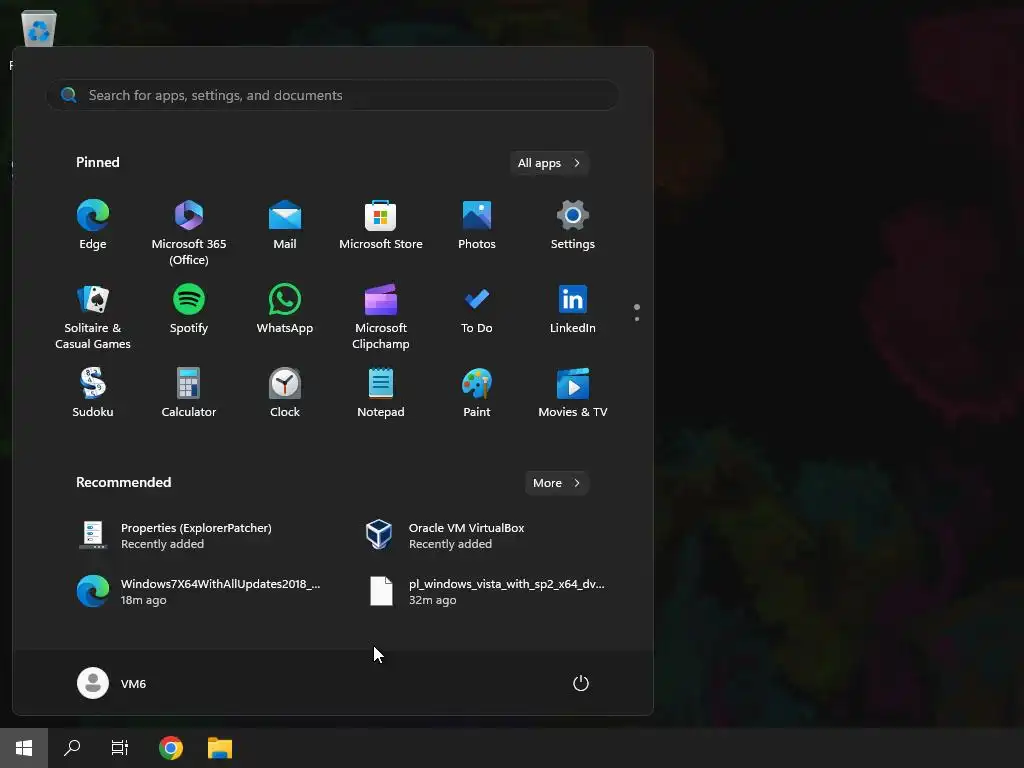Click the Start menu search field
Image resolution: width=1024 pixels, height=768 pixels.
click(332, 95)
